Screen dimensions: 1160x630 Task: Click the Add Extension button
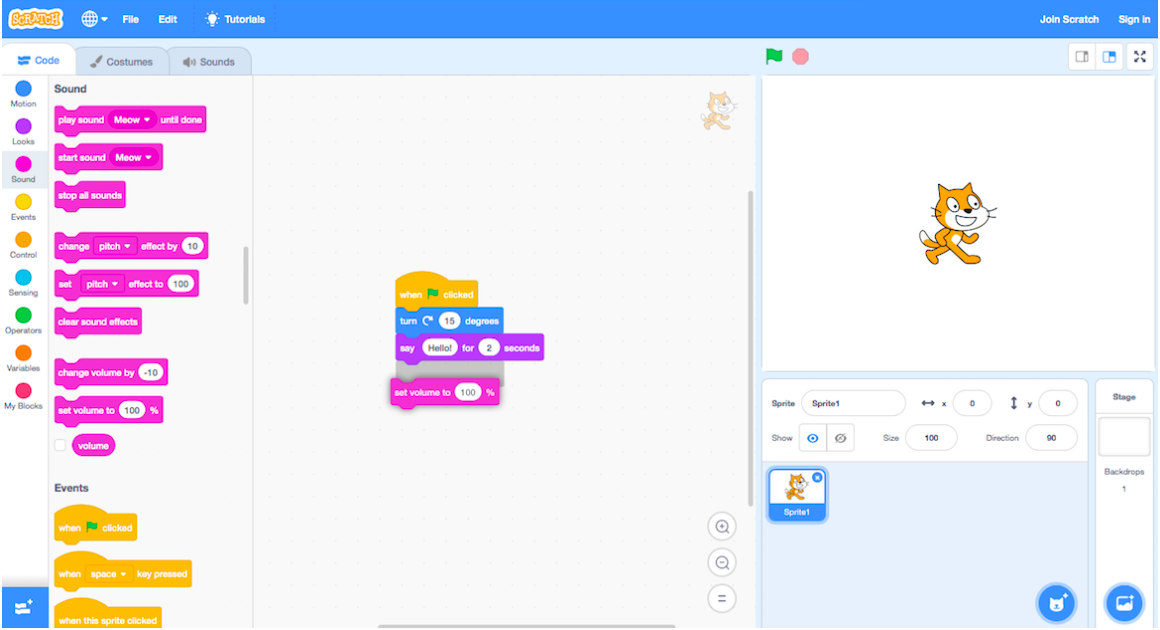point(24,607)
